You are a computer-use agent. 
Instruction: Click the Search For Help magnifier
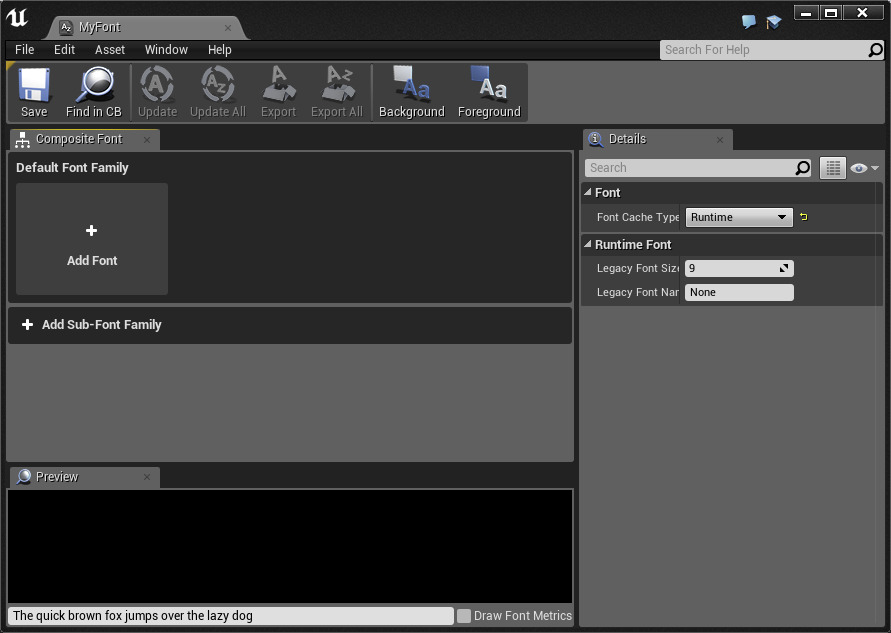click(876, 50)
